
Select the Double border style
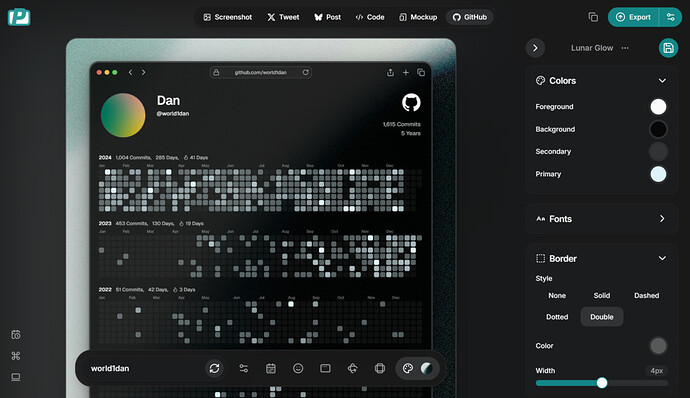point(602,317)
